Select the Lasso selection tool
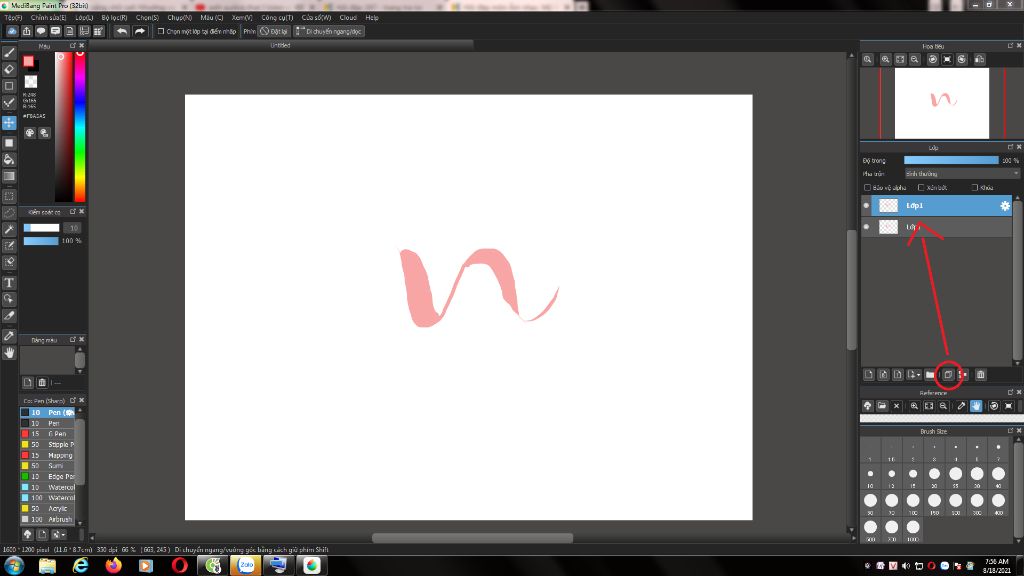This screenshot has width=1024, height=576. point(9,213)
